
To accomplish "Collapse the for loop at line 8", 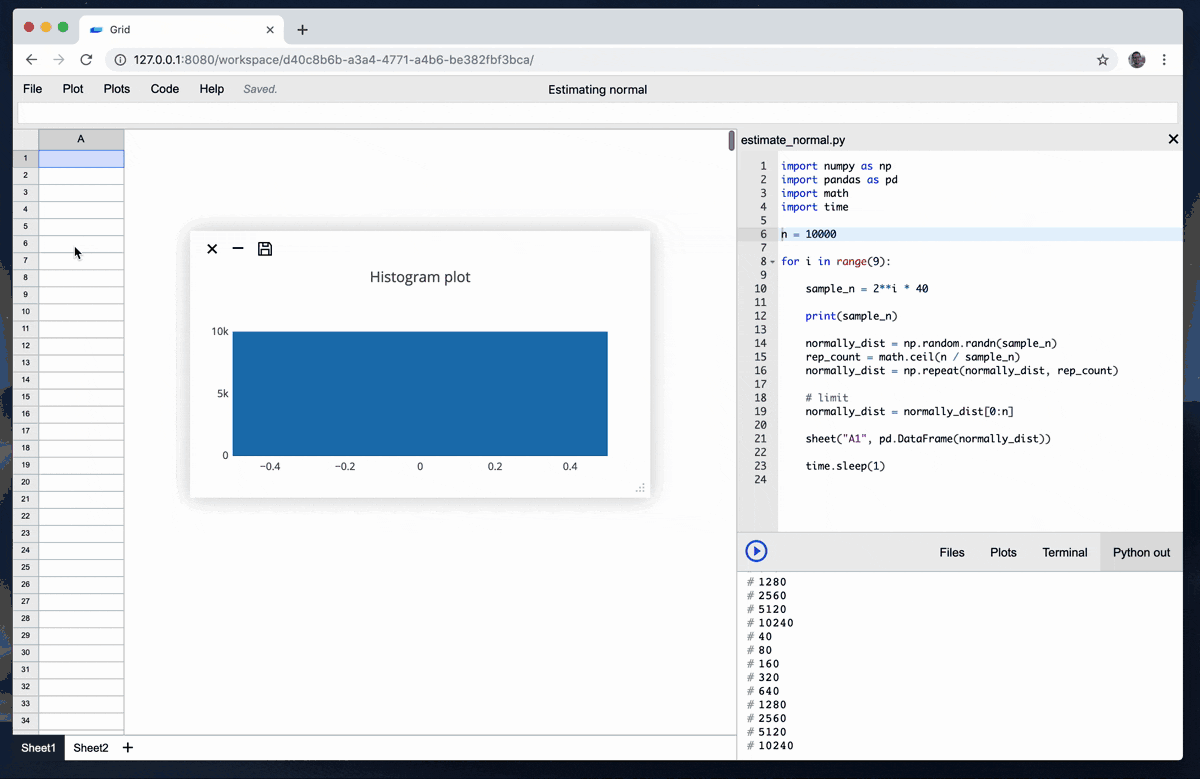I will pyautogui.click(x=770, y=260).
